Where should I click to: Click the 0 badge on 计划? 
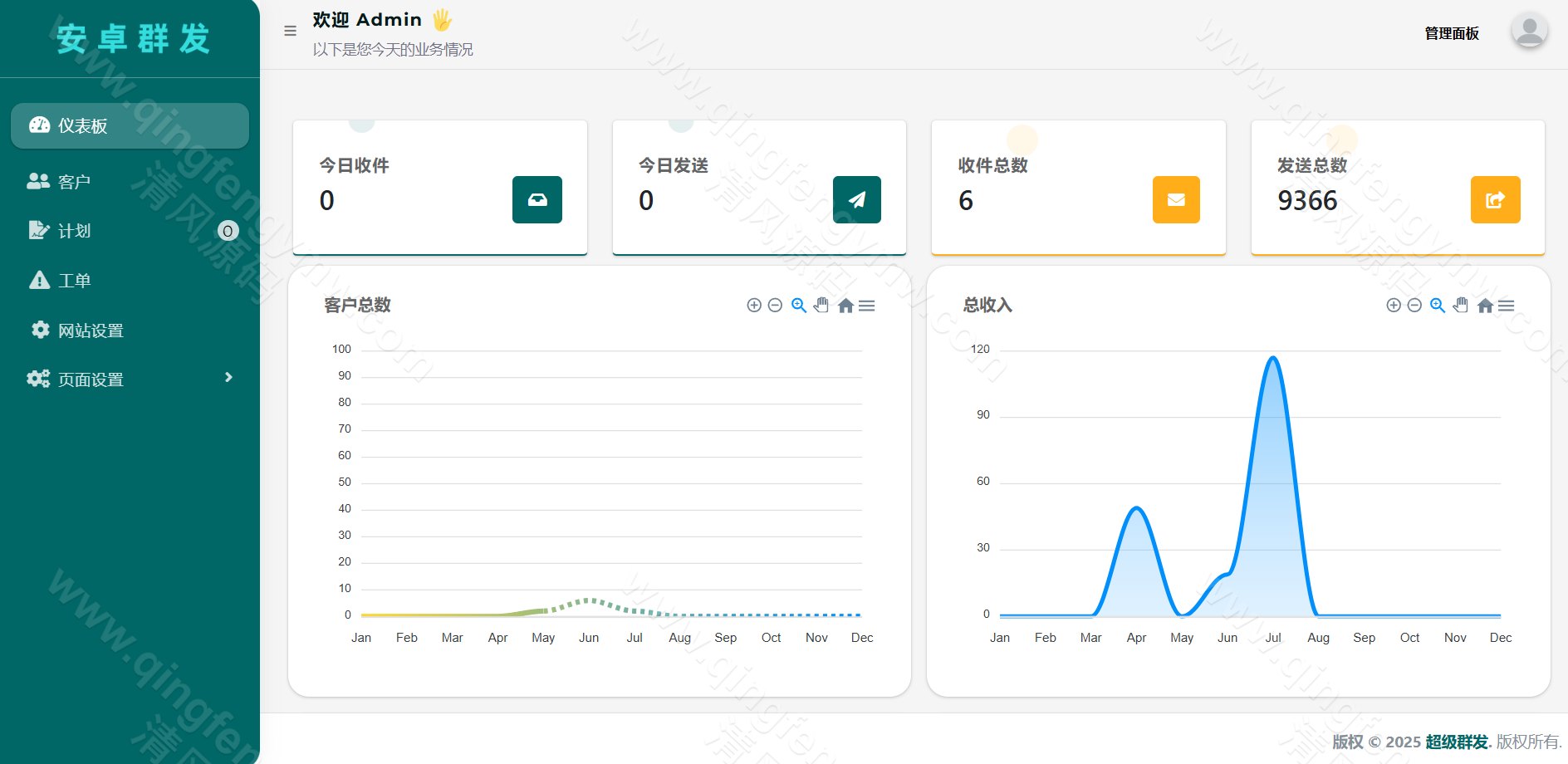pyautogui.click(x=228, y=231)
